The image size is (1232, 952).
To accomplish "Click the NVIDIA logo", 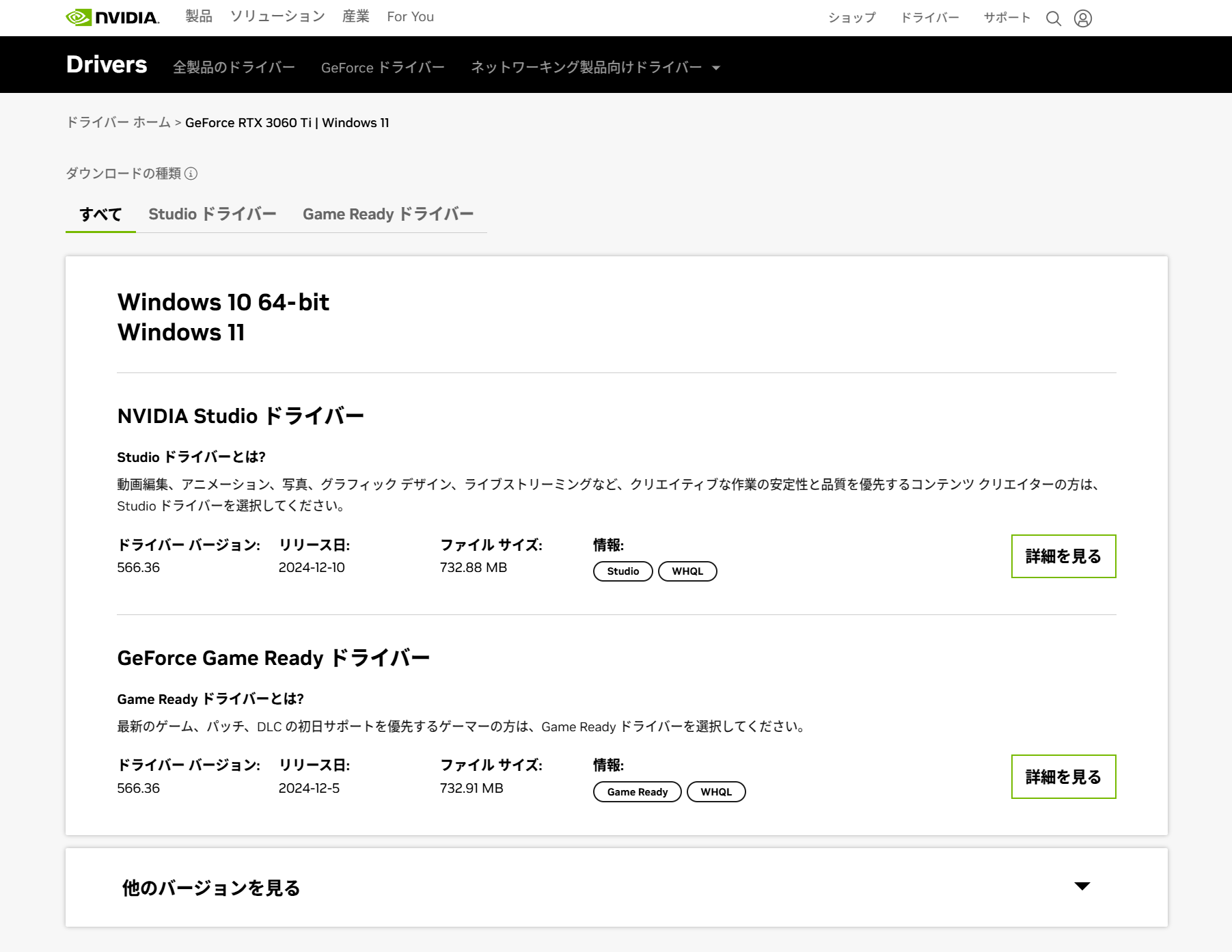I will pos(112,17).
